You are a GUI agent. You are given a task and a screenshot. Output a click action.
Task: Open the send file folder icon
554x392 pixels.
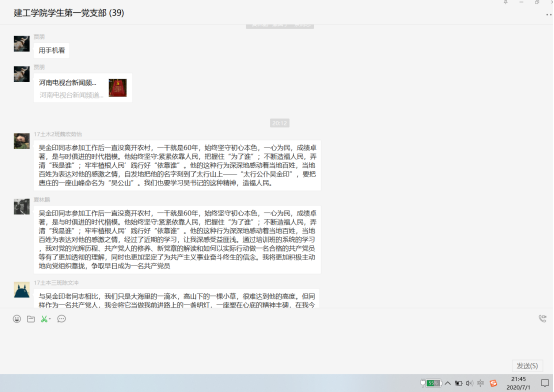pos(31,319)
